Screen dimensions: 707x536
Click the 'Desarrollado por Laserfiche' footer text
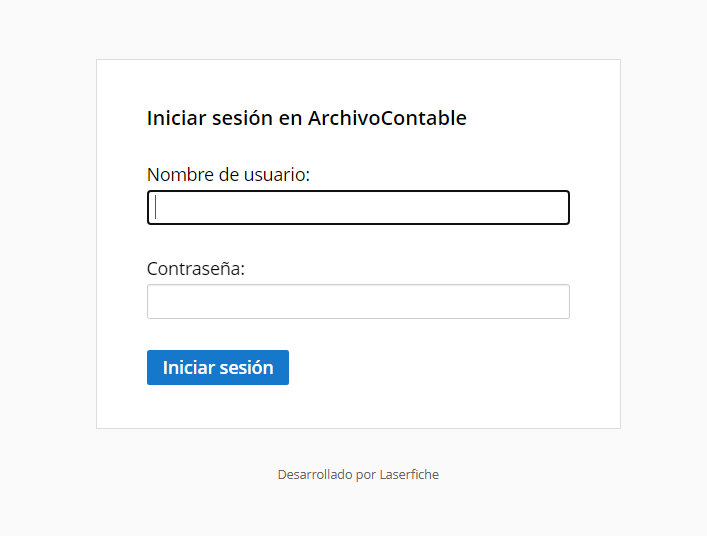[x=358, y=475]
